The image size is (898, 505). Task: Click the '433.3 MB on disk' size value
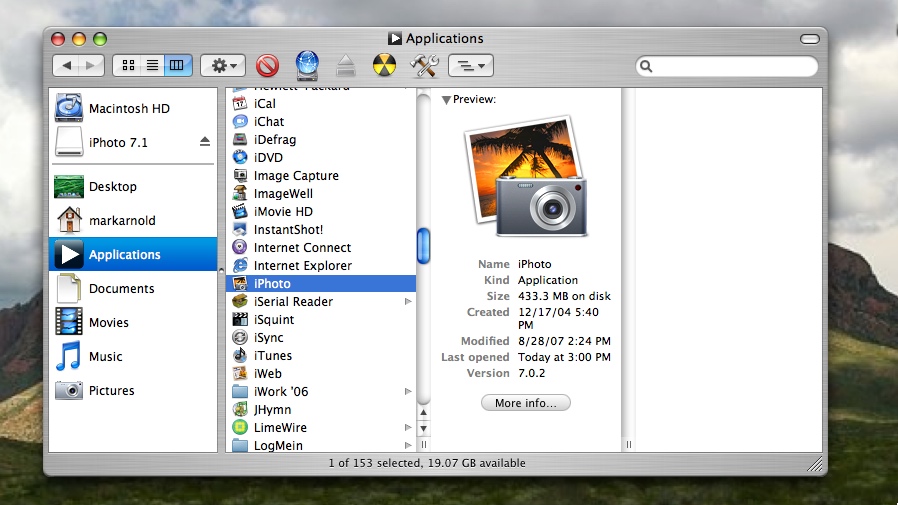click(x=564, y=297)
